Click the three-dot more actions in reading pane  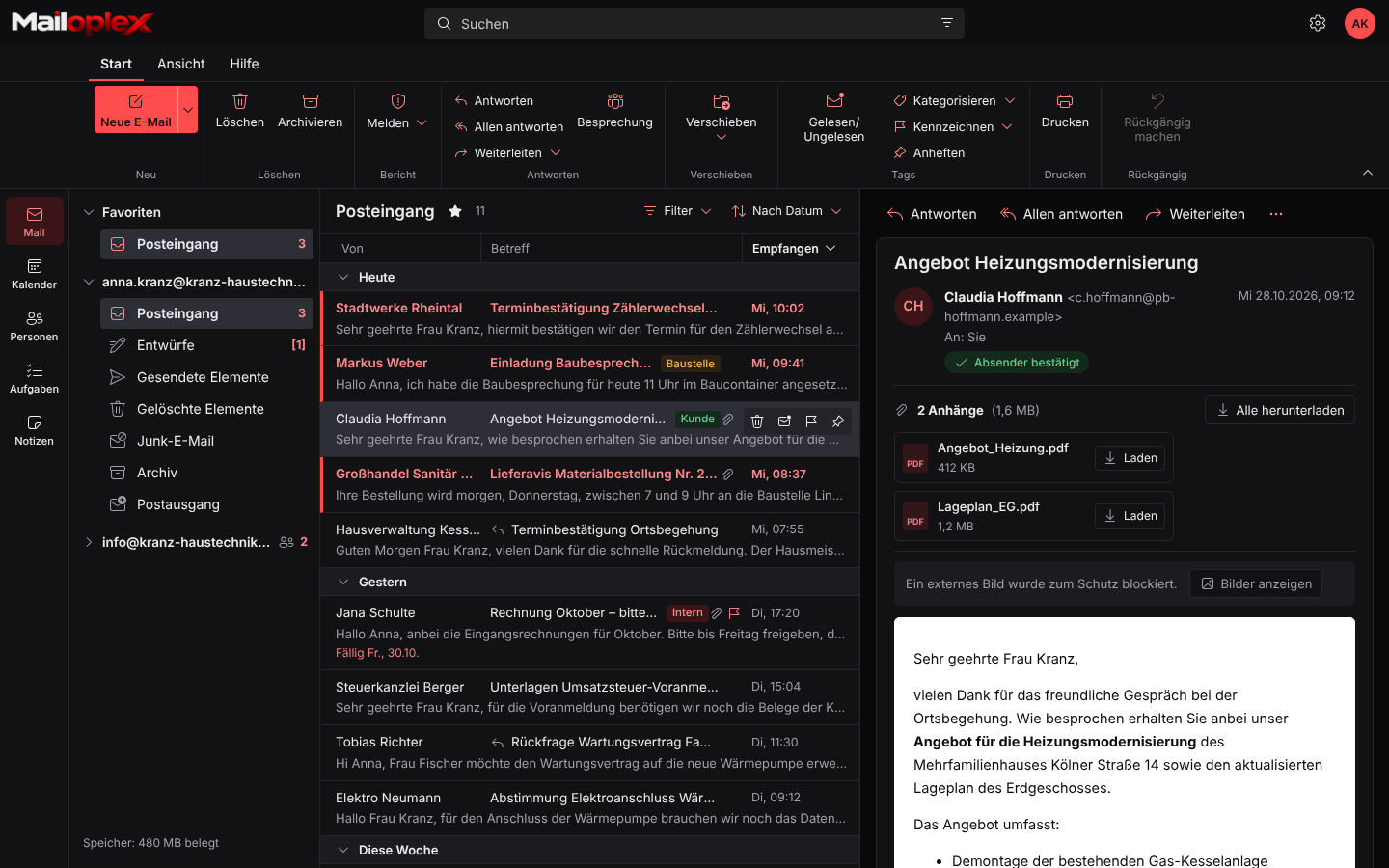[1276, 214]
